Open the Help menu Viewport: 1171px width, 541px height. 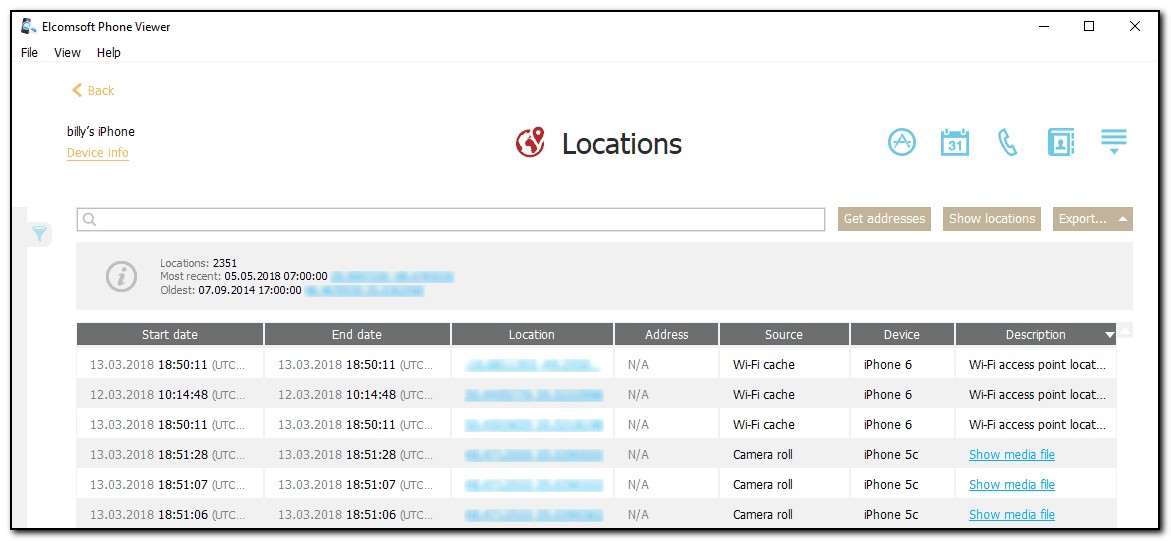pos(109,53)
